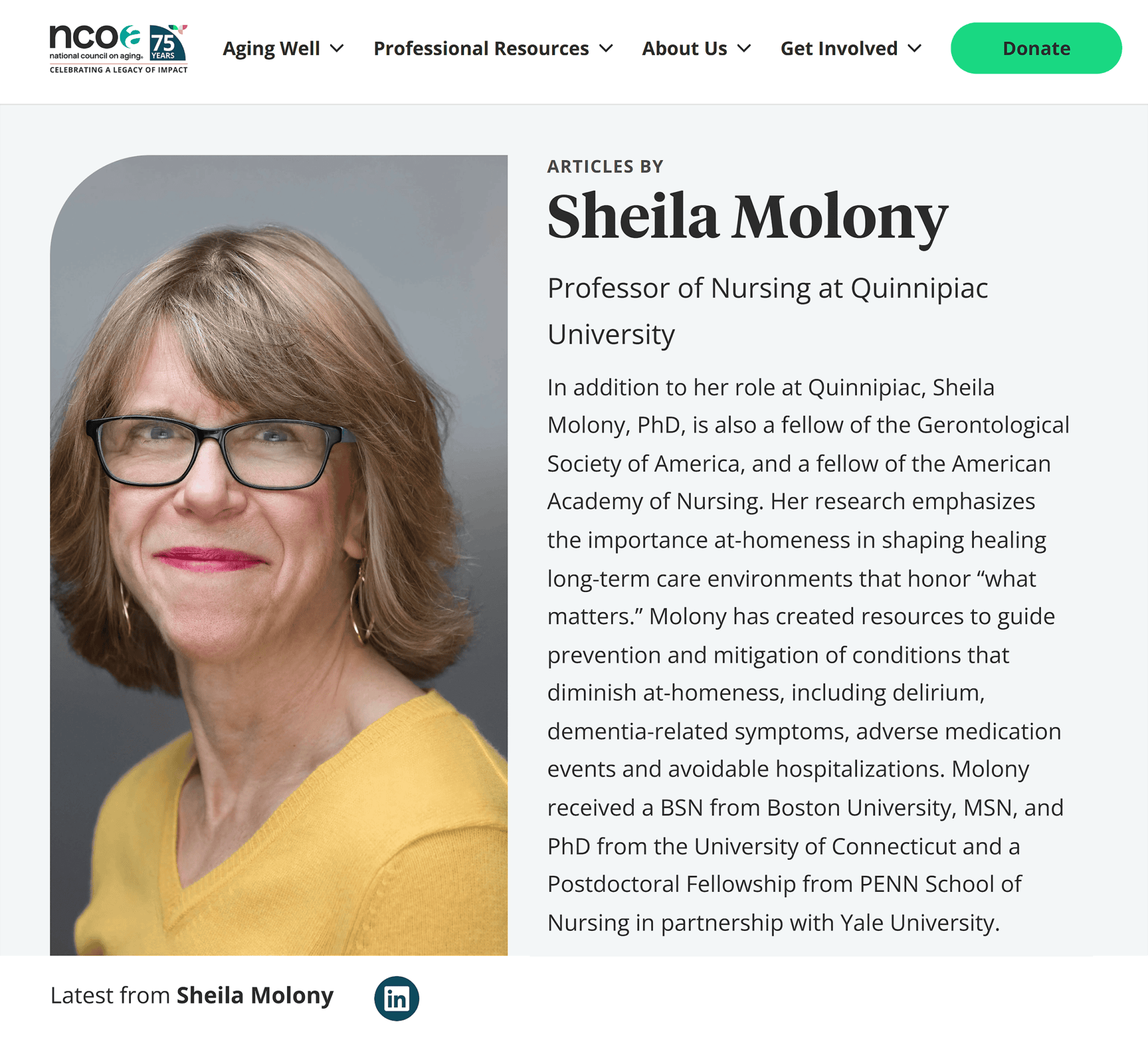
Task: Open the Get Involved chevron arrow
Action: click(x=914, y=48)
